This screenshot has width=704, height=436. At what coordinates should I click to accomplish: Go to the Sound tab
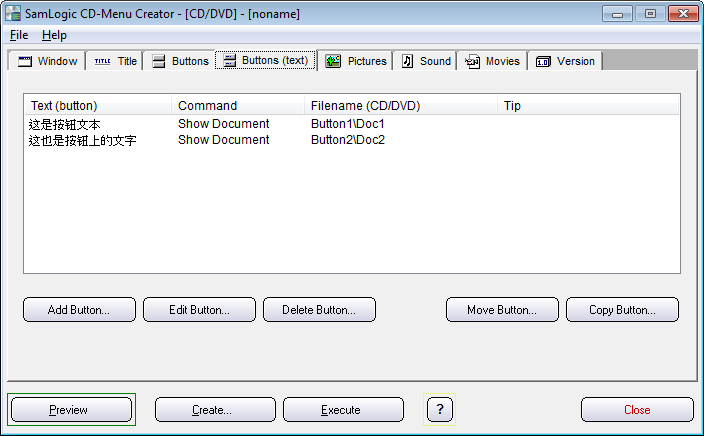(x=426, y=61)
